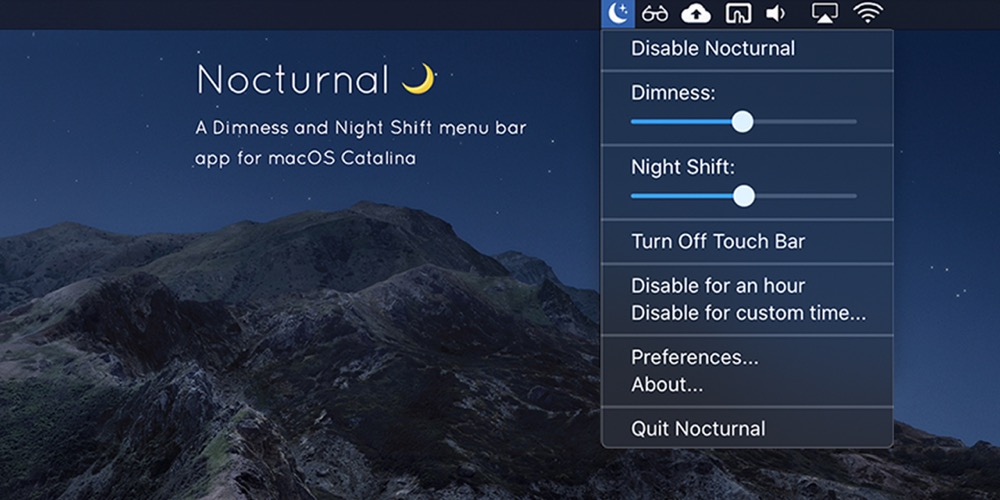The width and height of the screenshot is (1000, 500).
Task: Open Preferences… from the Nocturnal menu
Action: tap(694, 357)
